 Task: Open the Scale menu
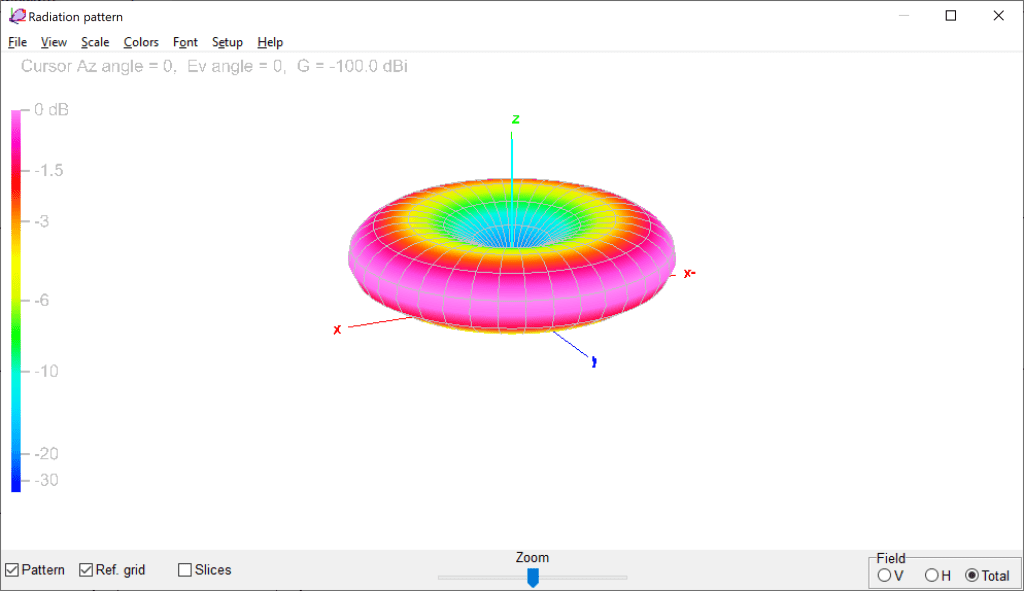pyautogui.click(x=95, y=42)
